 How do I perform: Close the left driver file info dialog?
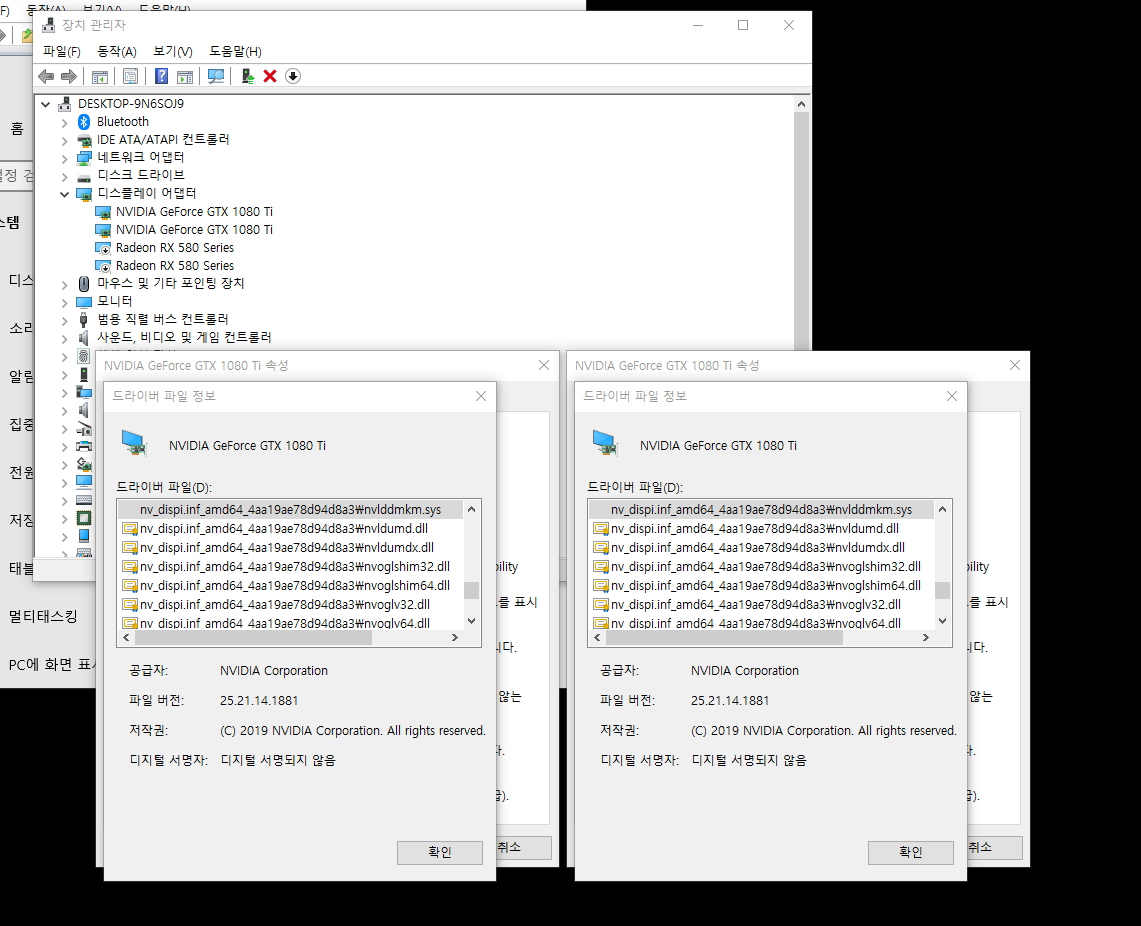tap(480, 396)
